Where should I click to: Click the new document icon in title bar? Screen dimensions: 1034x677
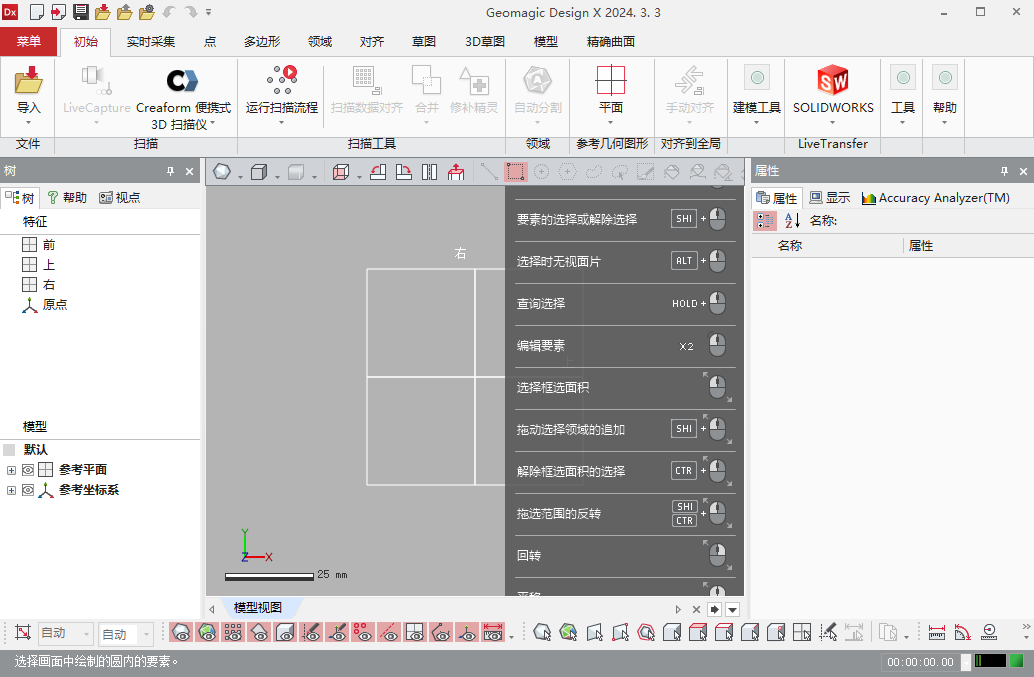tap(37, 12)
